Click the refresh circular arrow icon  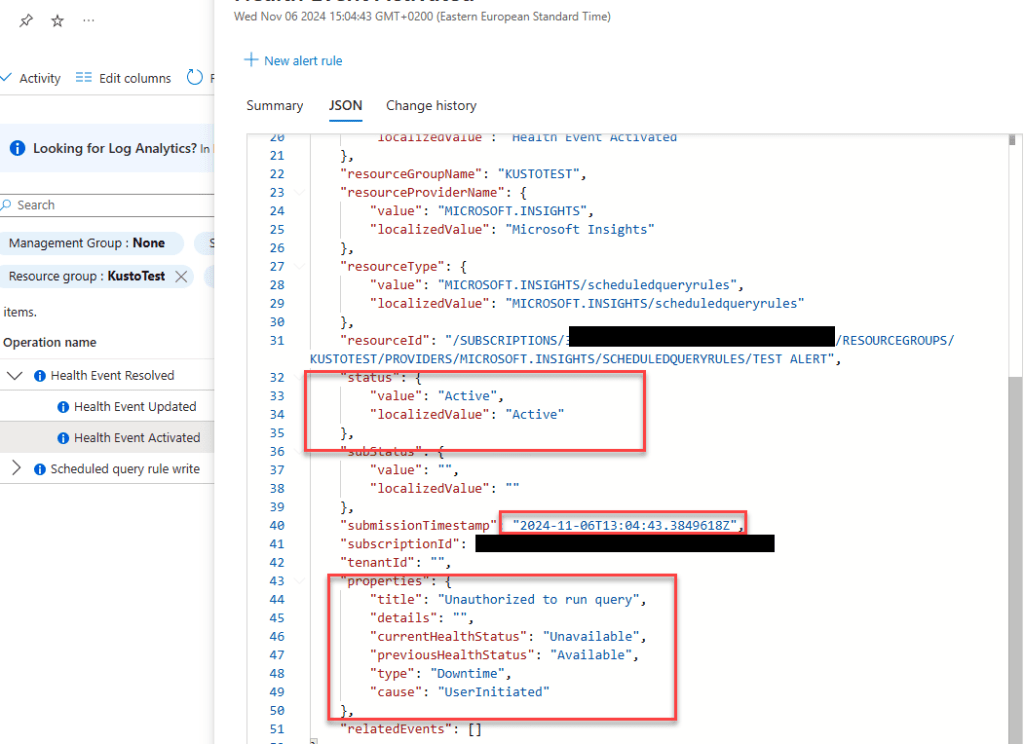tap(194, 78)
